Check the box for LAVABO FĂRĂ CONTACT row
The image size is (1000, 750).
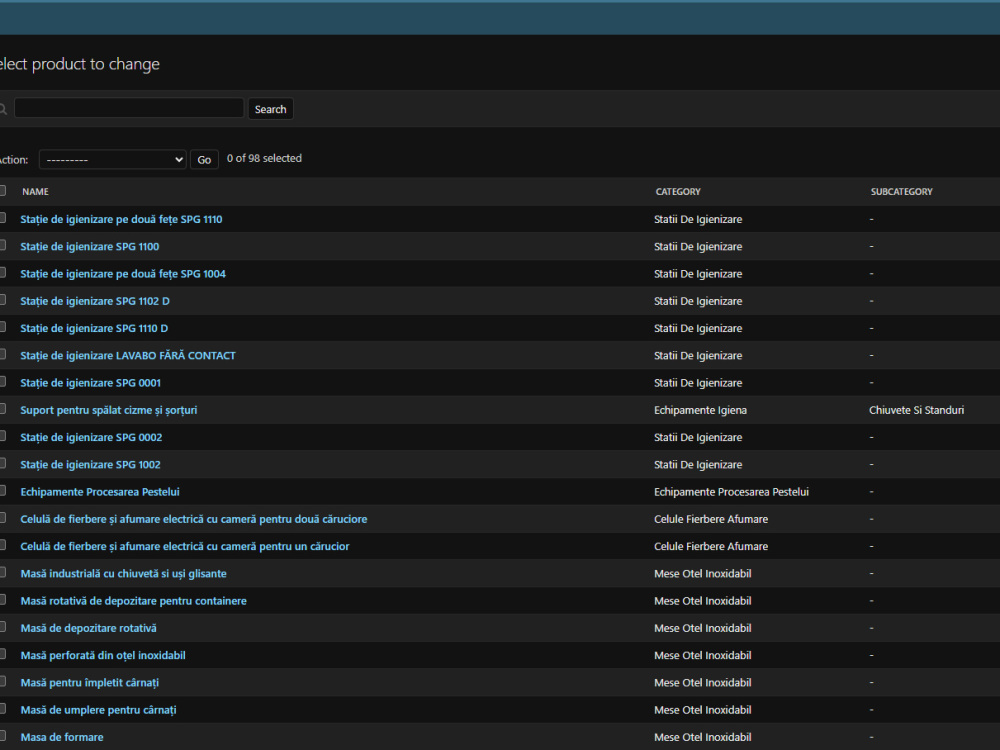tap(2, 355)
